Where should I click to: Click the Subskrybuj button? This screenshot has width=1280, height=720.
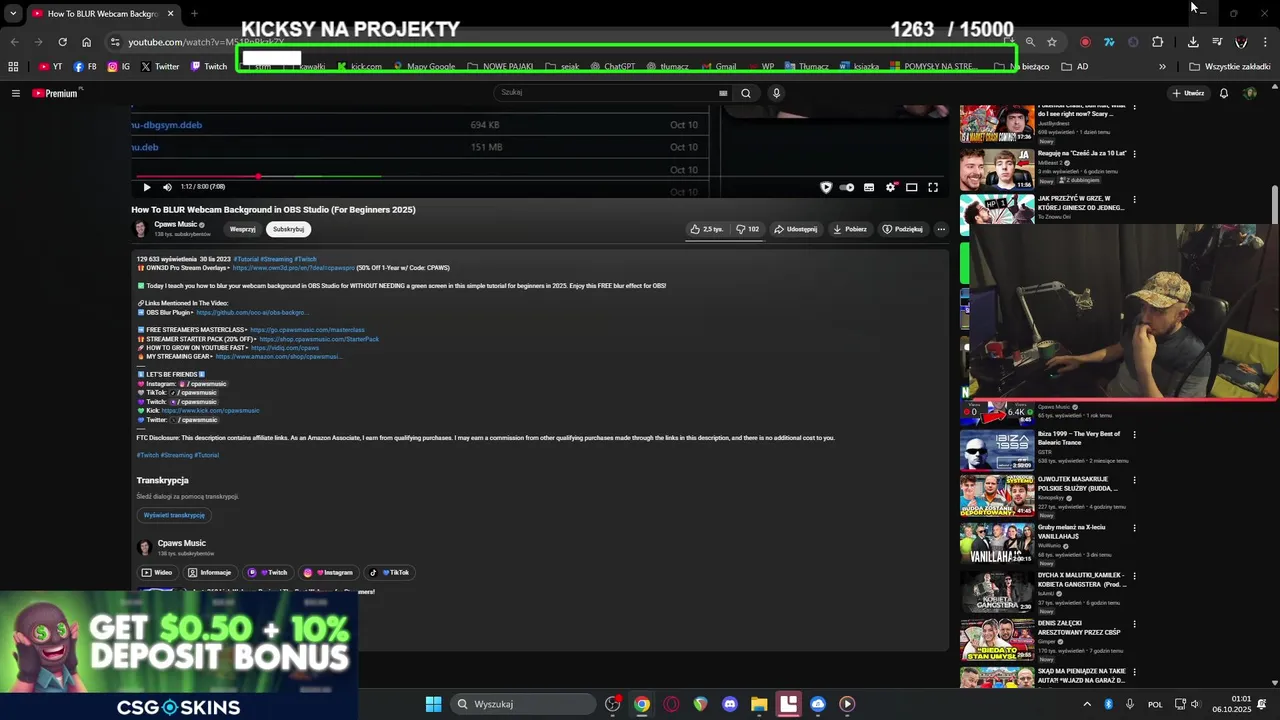288,229
